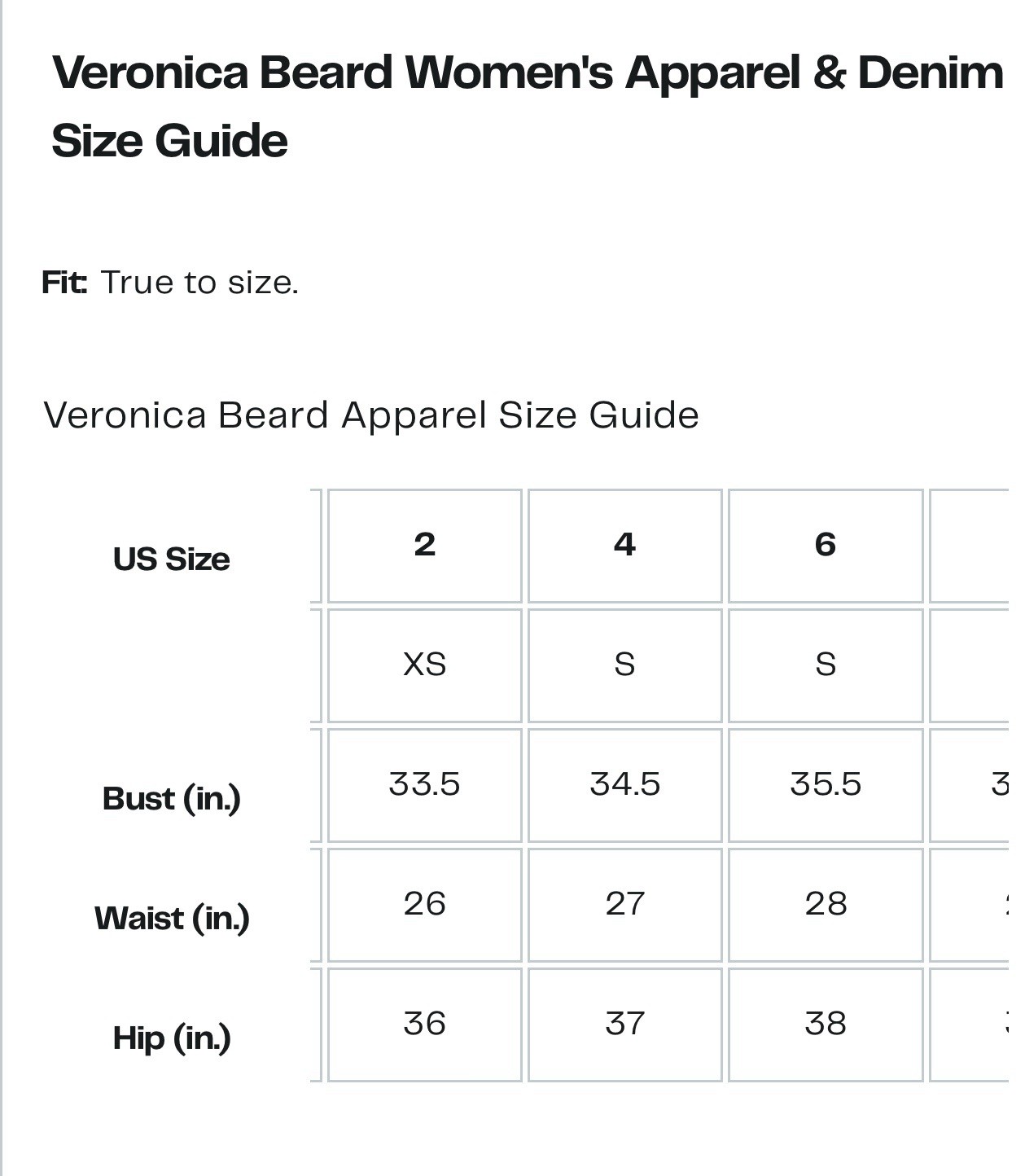
Task: Click the Women's Apparel & Denim Size Guide title
Action: [528, 106]
